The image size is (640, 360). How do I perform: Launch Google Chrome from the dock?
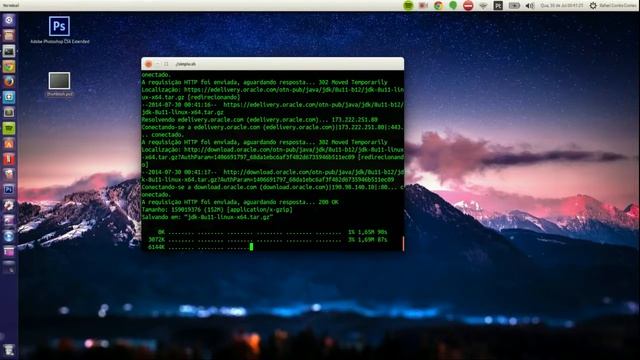(9, 67)
